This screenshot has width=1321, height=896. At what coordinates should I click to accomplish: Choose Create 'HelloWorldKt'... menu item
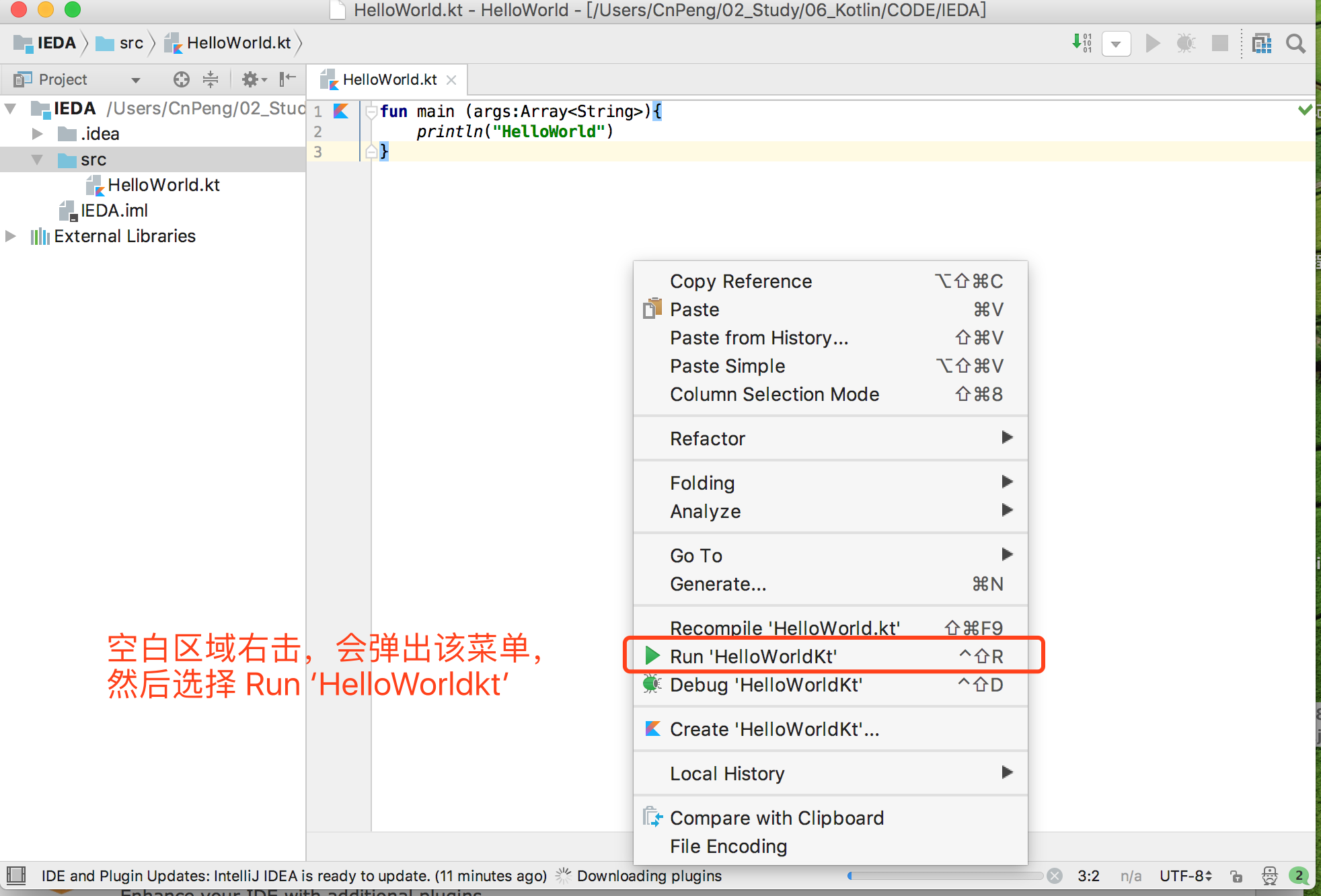click(831, 729)
